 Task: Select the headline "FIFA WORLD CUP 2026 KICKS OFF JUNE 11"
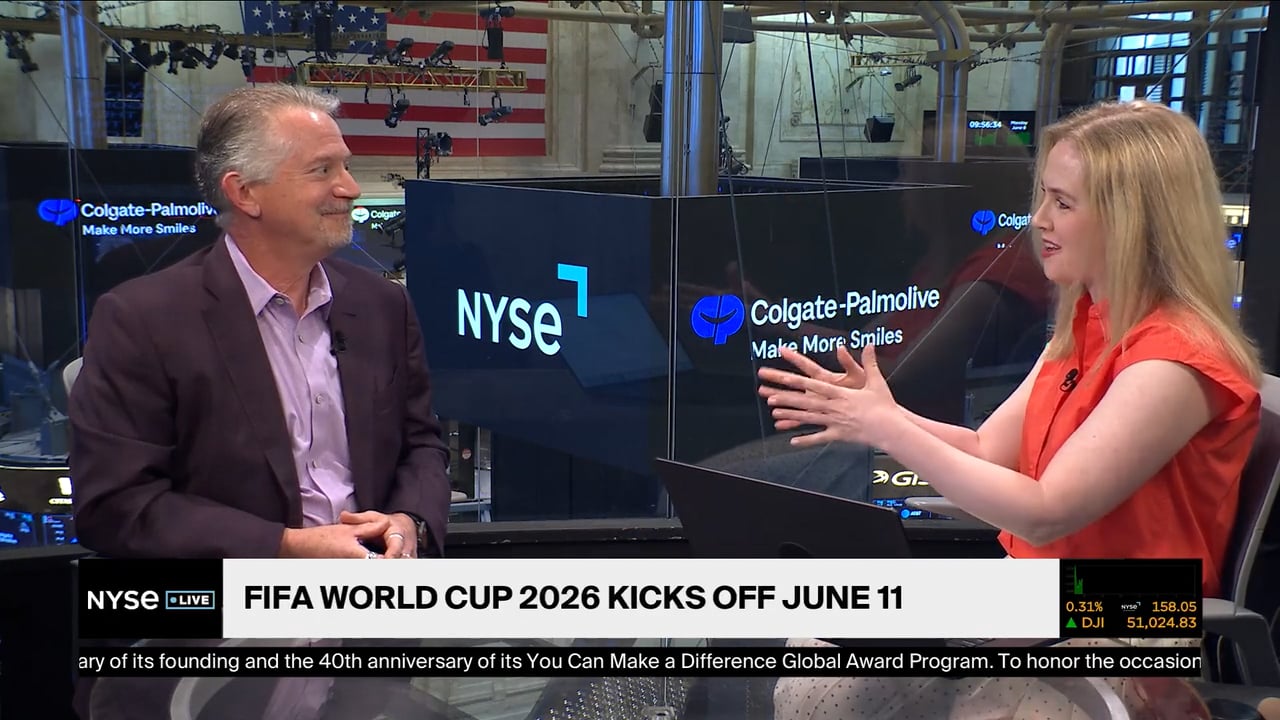point(573,598)
